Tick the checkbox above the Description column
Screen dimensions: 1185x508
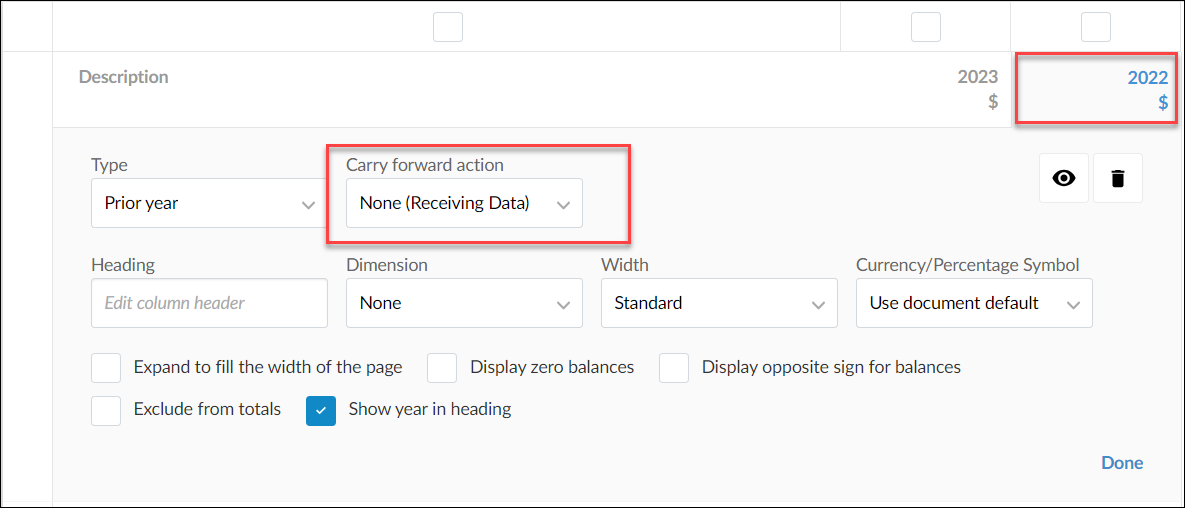pyautogui.click(x=447, y=27)
